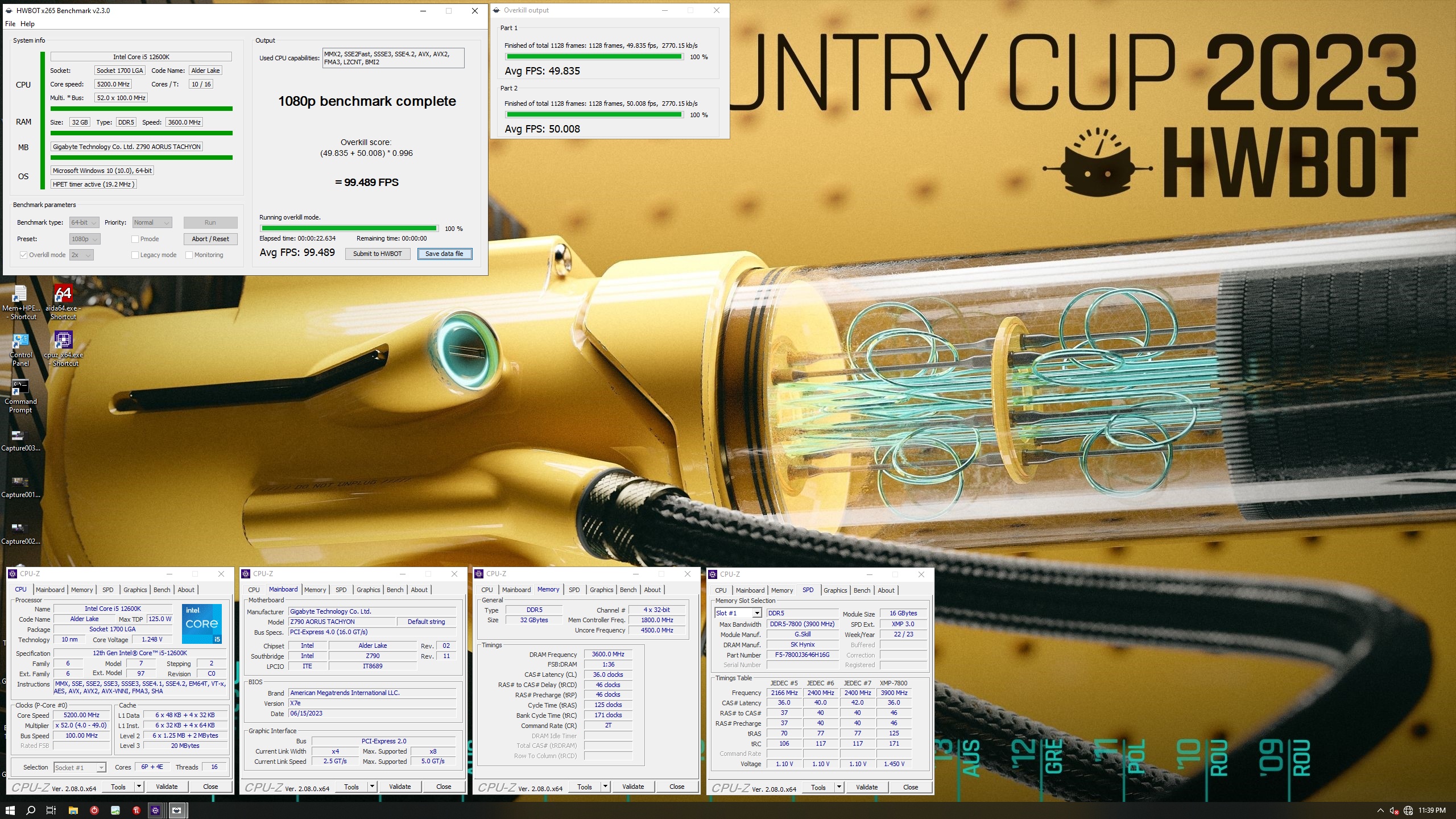Click the title bar icon of CPU-Z Memory window
1456x819 pixels.
coord(479,574)
